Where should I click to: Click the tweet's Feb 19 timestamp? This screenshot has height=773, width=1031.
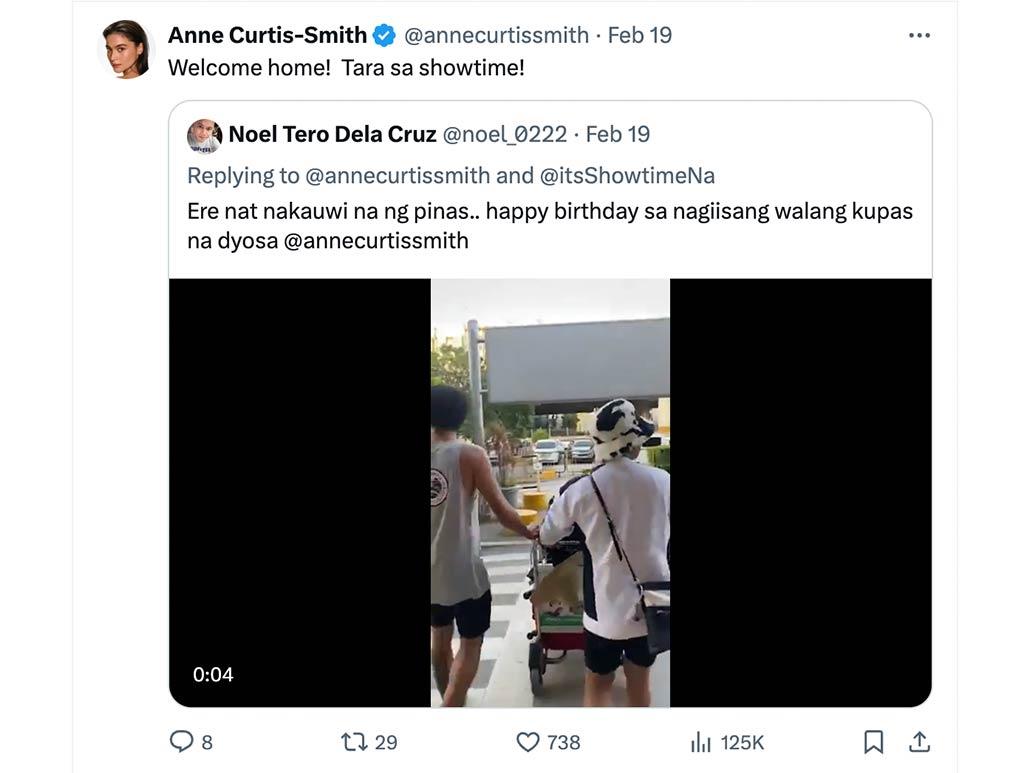point(640,36)
